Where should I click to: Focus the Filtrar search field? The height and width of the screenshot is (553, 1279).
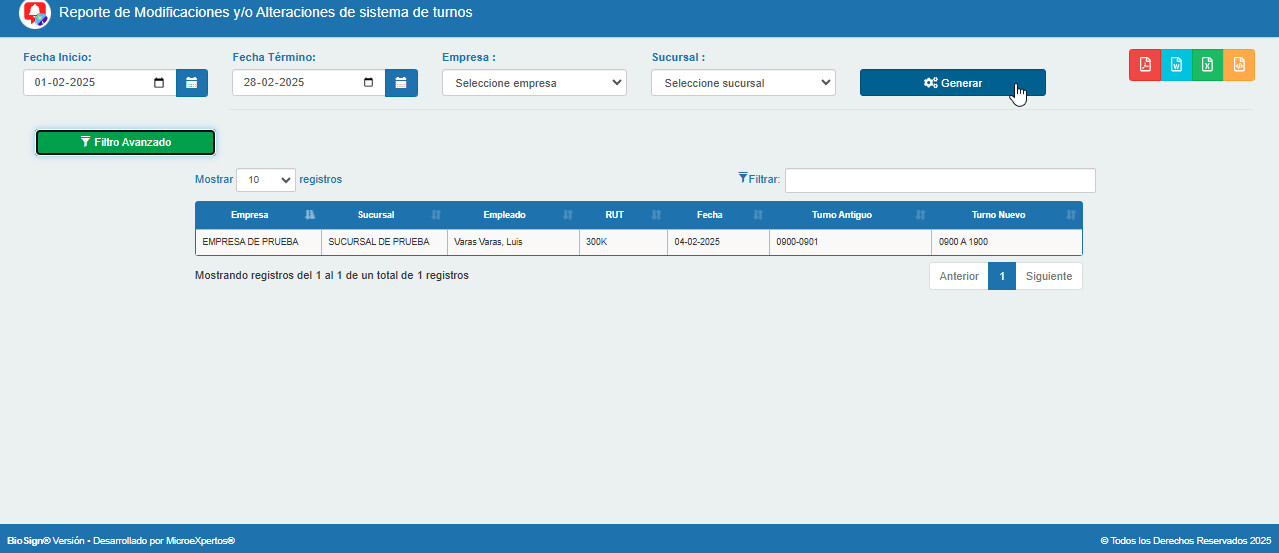pos(940,180)
